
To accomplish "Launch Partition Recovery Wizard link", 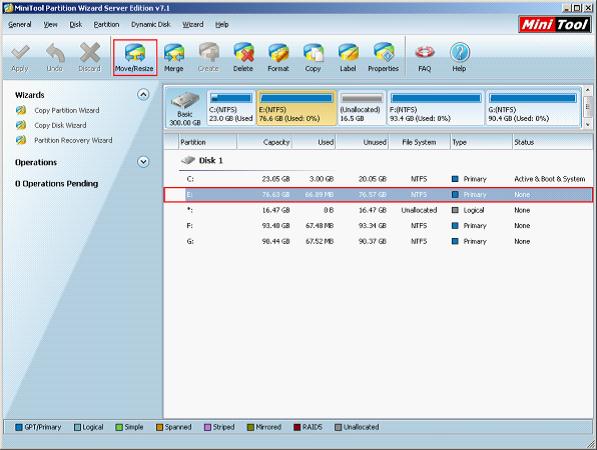I will [73, 140].
